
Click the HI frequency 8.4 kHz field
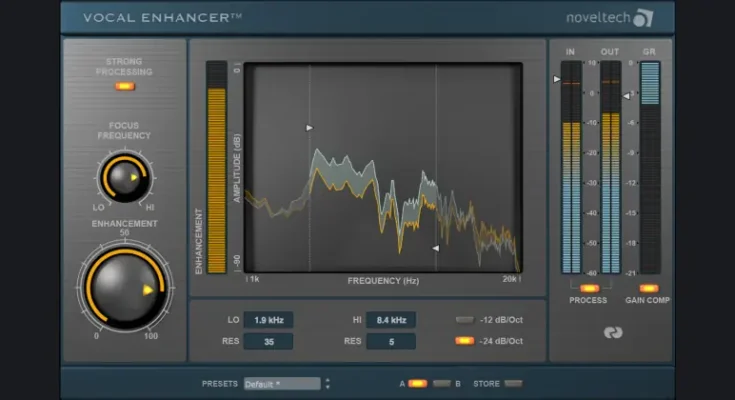390,320
